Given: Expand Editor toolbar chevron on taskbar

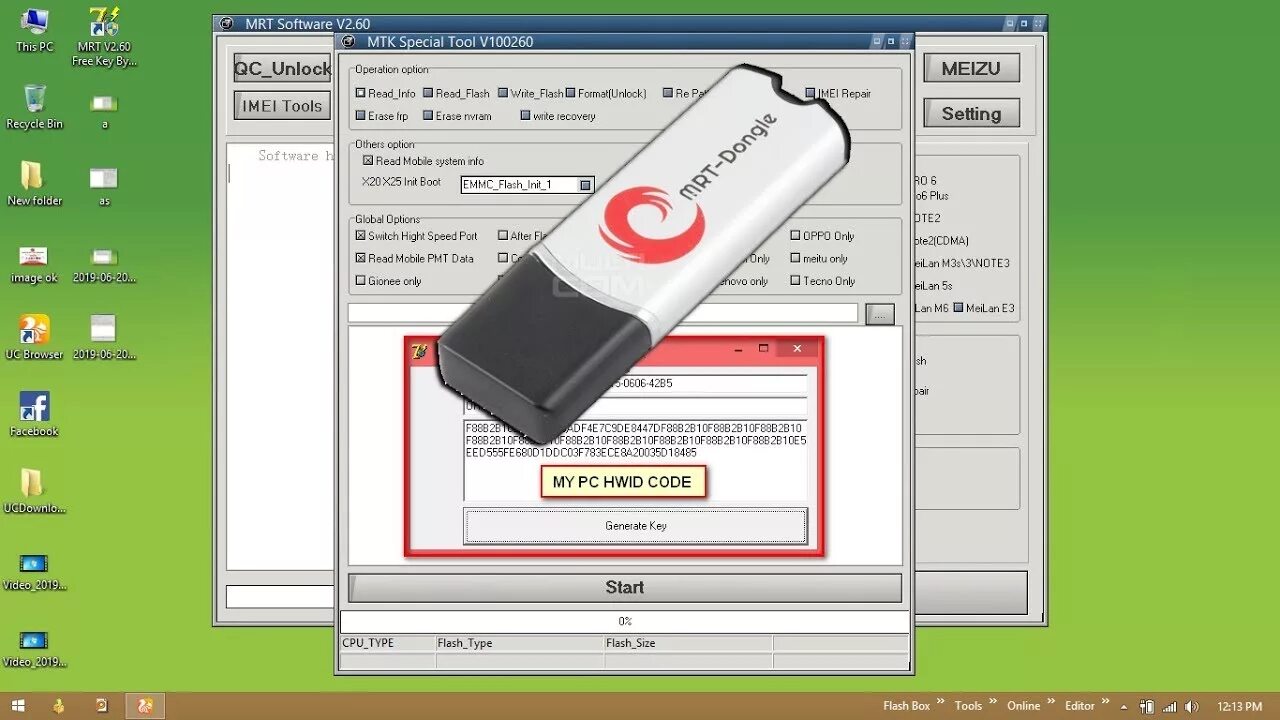Looking at the screenshot, I should 1107,701.
